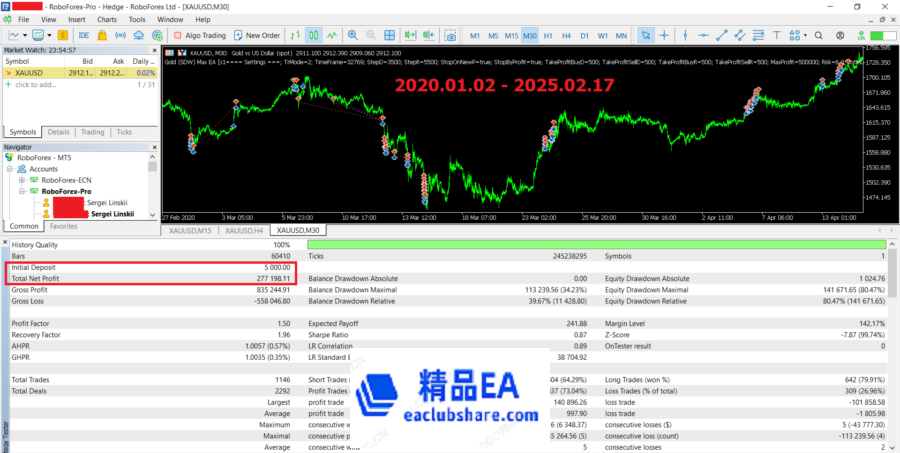Open the Tools menu
This screenshot has height=453, width=900.
point(137,19)
